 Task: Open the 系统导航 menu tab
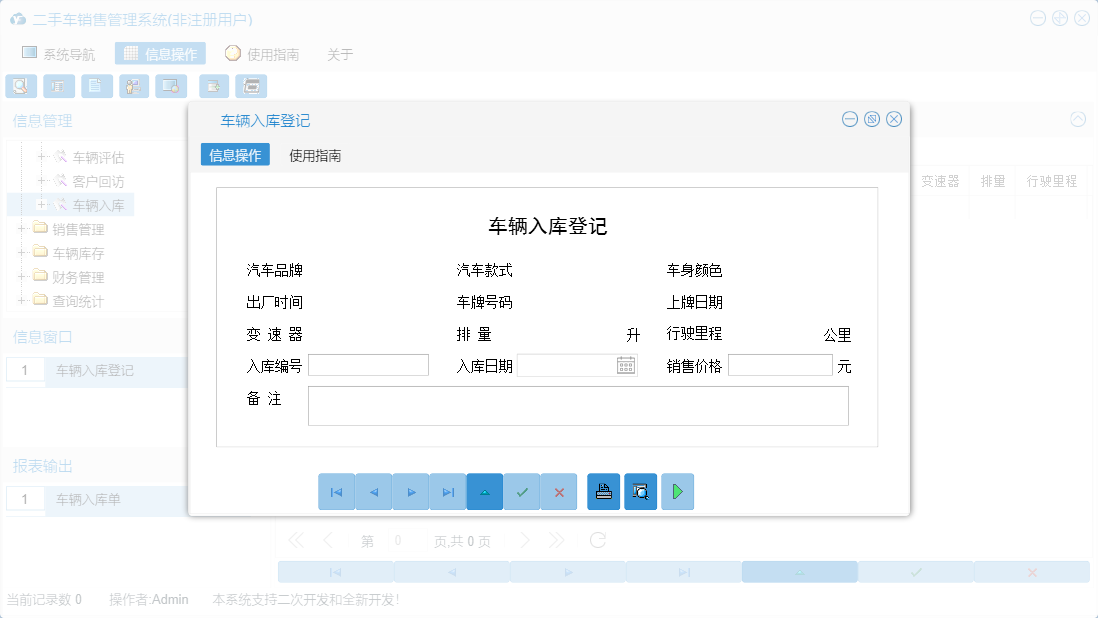[59, 53]
